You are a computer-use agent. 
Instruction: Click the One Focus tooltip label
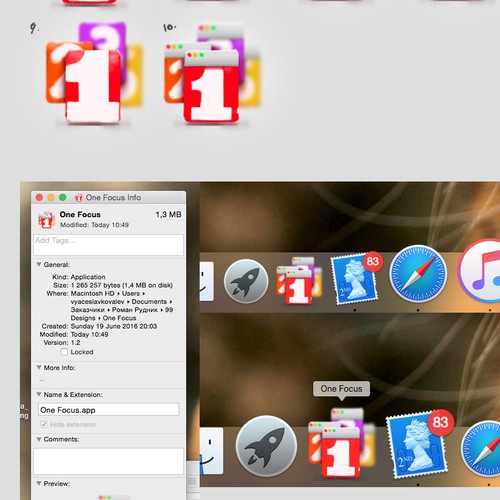[341, 389]
